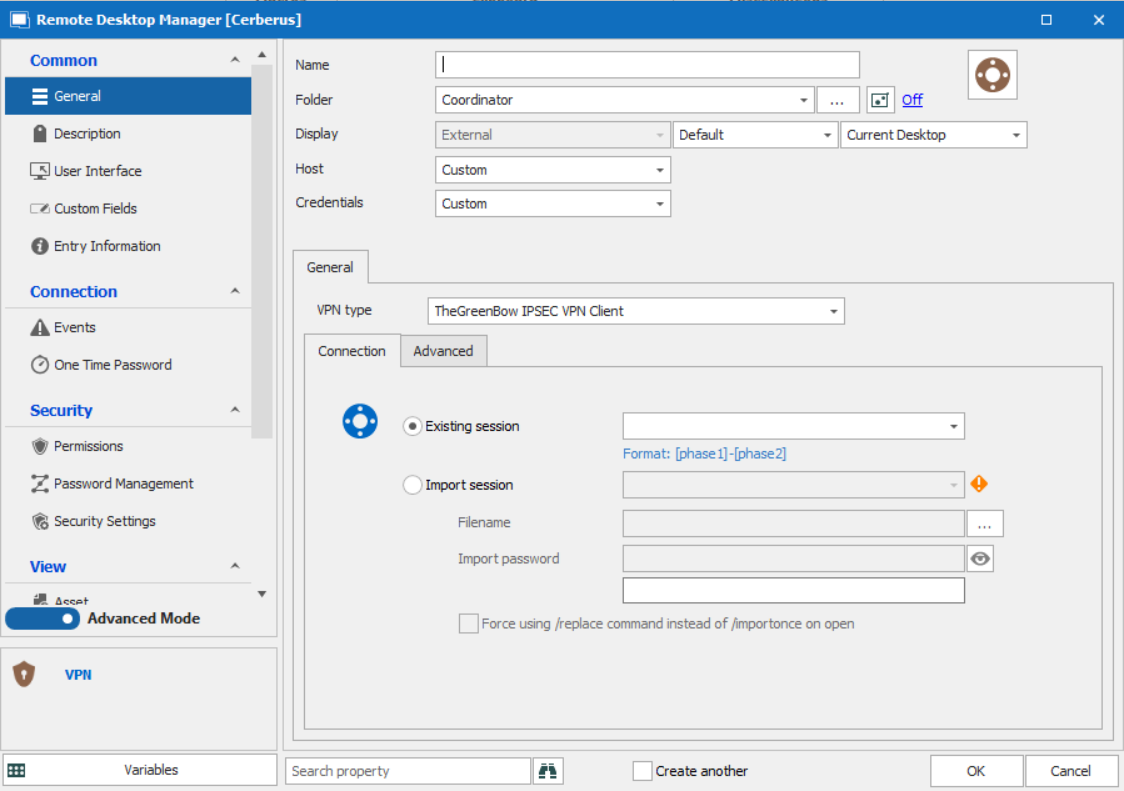Click the orange warning icon beside Import session
This screenshot has width=1124, height=791.
coord(979,484)
